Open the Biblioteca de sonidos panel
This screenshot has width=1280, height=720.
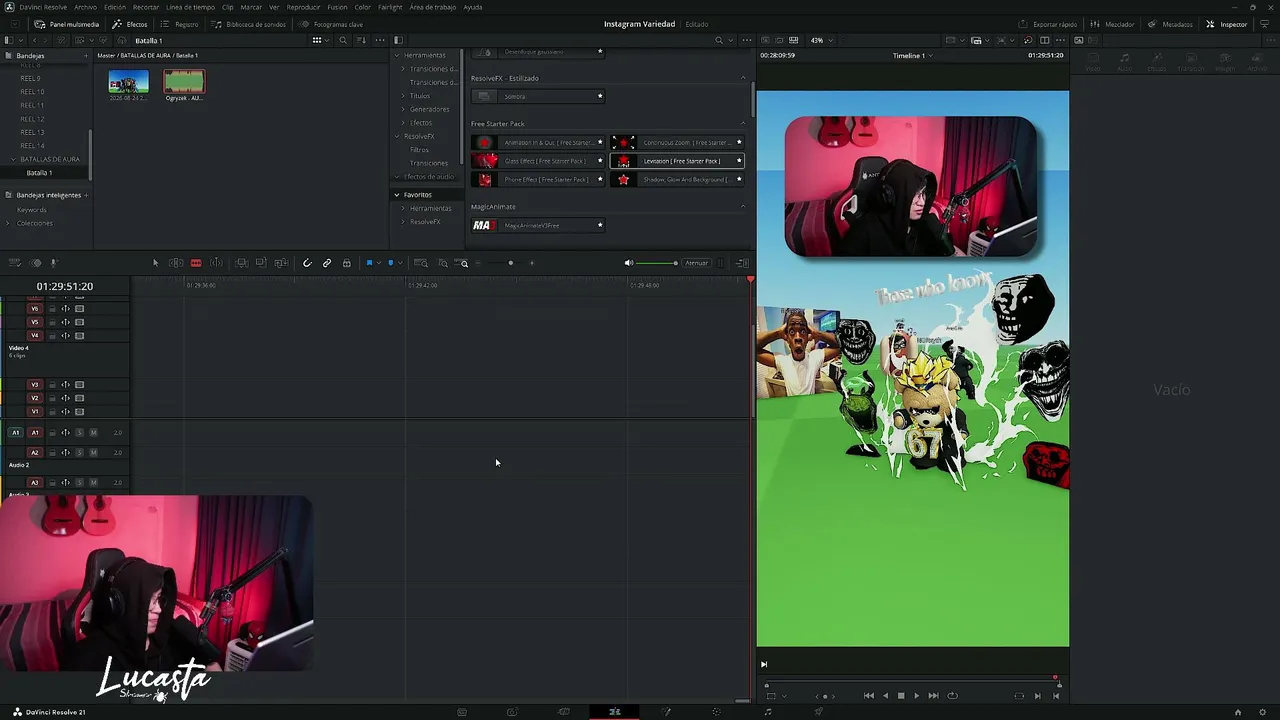pos(249,24)
